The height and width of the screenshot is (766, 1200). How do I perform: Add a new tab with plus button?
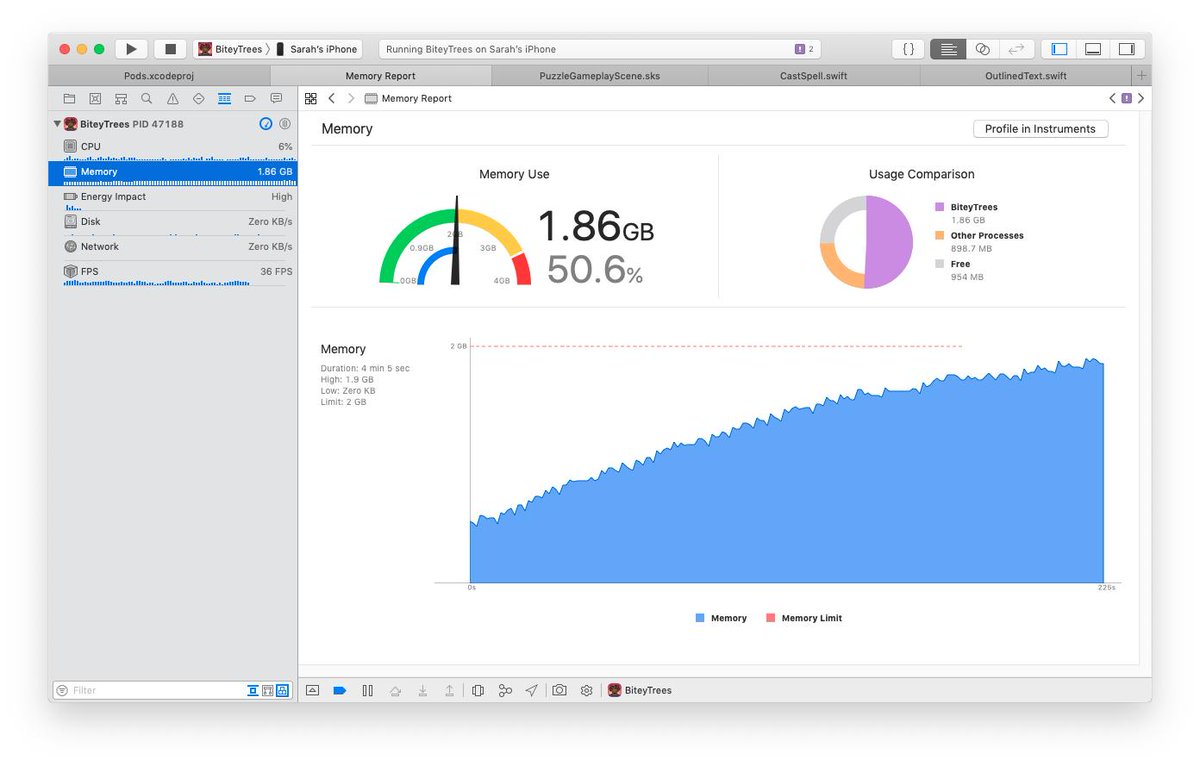1142,76
